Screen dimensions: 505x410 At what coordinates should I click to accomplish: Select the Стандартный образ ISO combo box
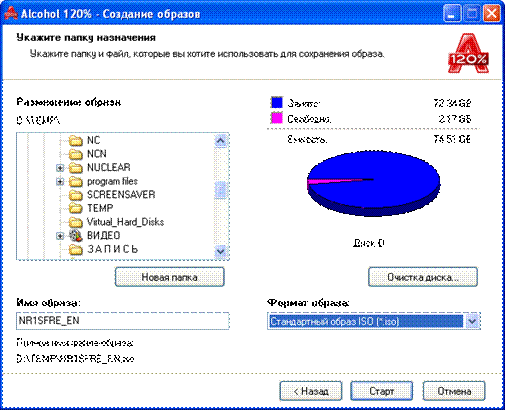373,321
